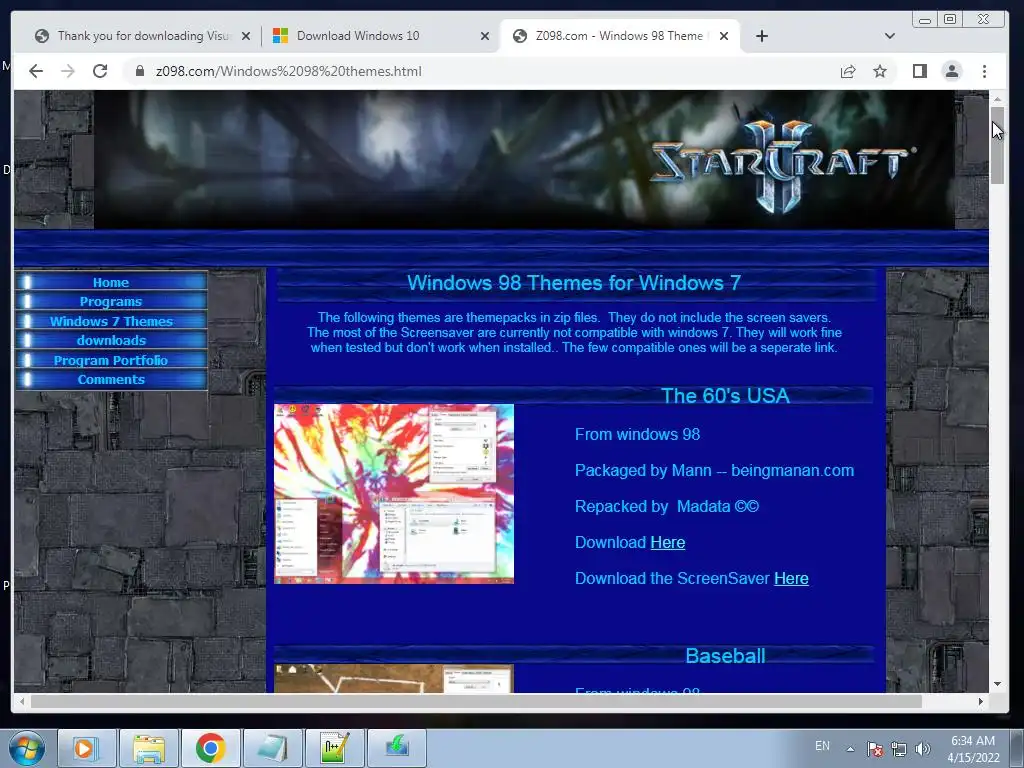The height and width of the screenshot is (768, 1024).
Task: Click the Baseball theme preview thumbnail
Action: pyautogui.click(x=394, y=679)
